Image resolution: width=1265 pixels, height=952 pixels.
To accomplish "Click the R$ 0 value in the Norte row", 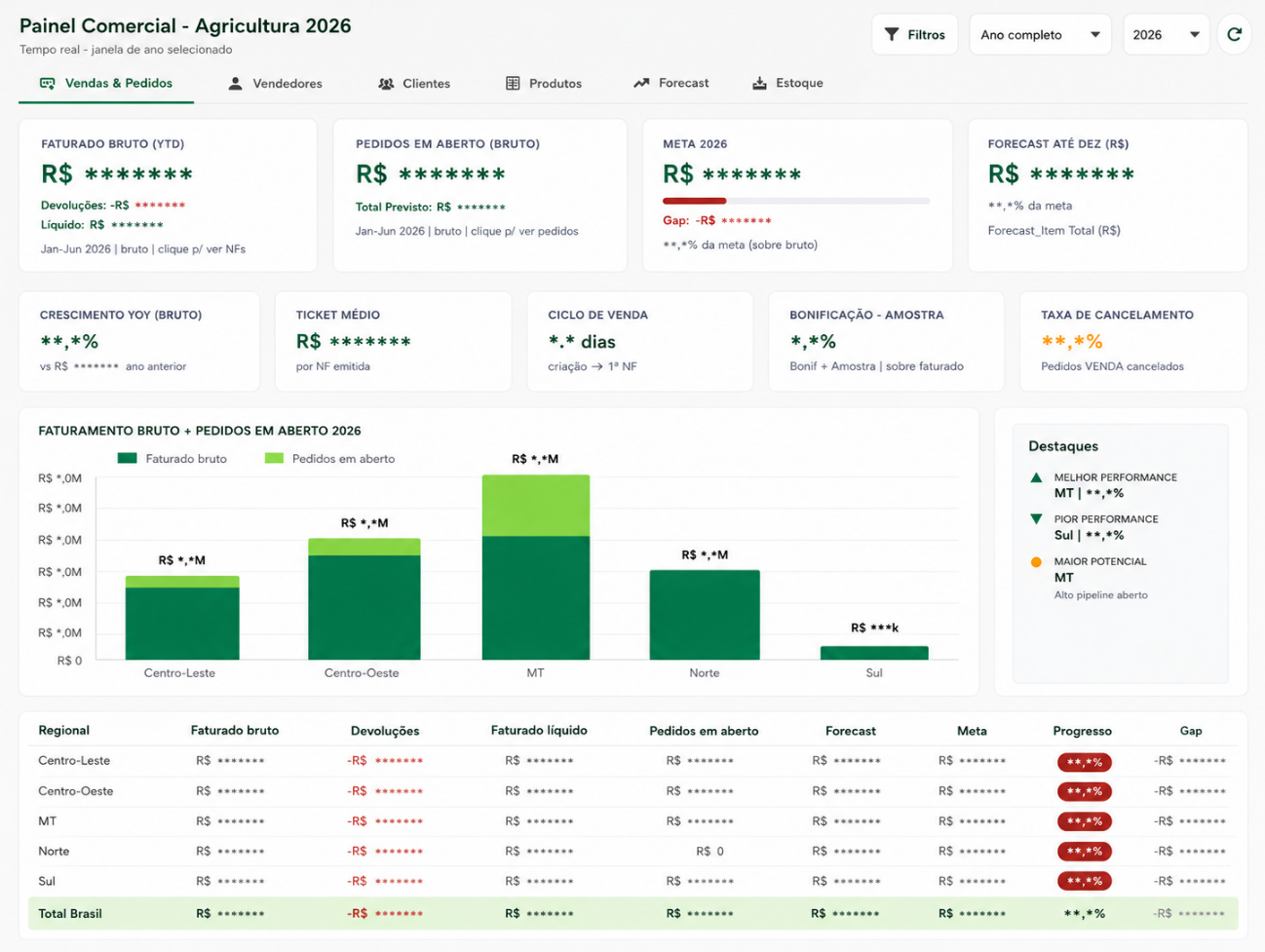I will click(x=710, y=851).
